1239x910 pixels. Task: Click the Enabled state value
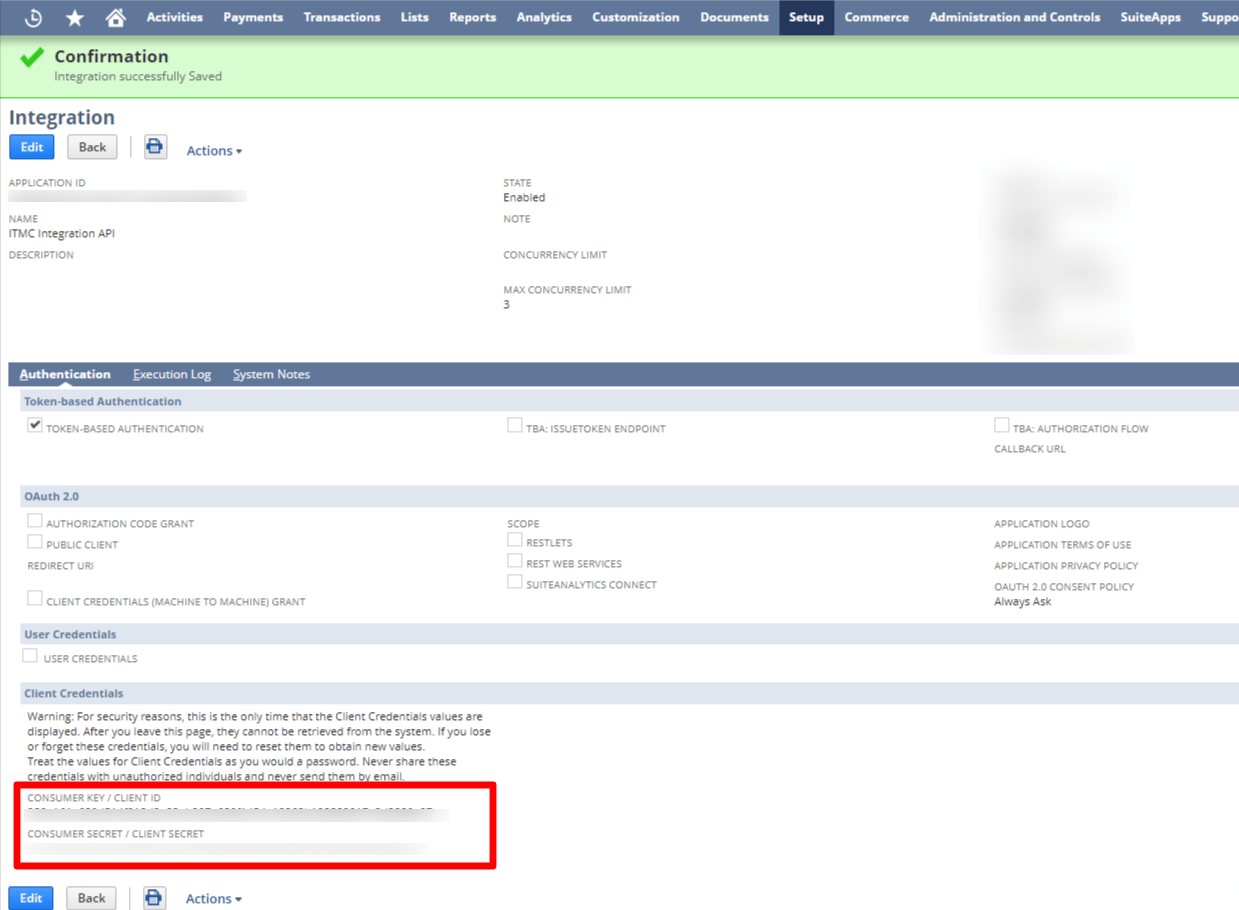click(x=524, y=198)
